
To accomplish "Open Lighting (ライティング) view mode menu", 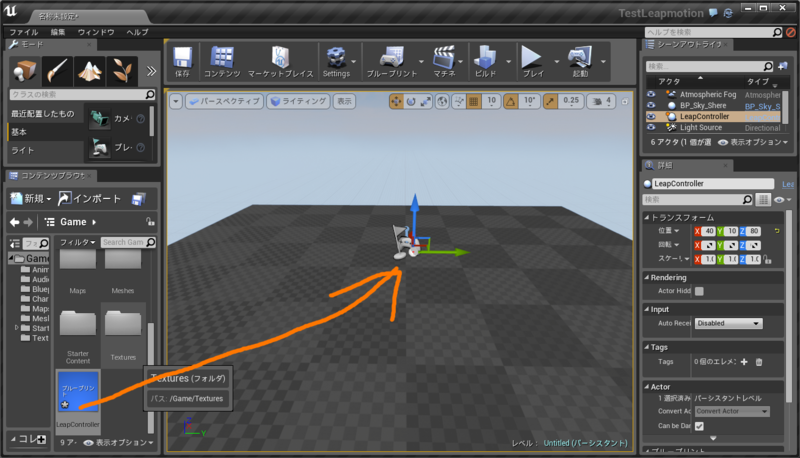I will tap(298, 101).
